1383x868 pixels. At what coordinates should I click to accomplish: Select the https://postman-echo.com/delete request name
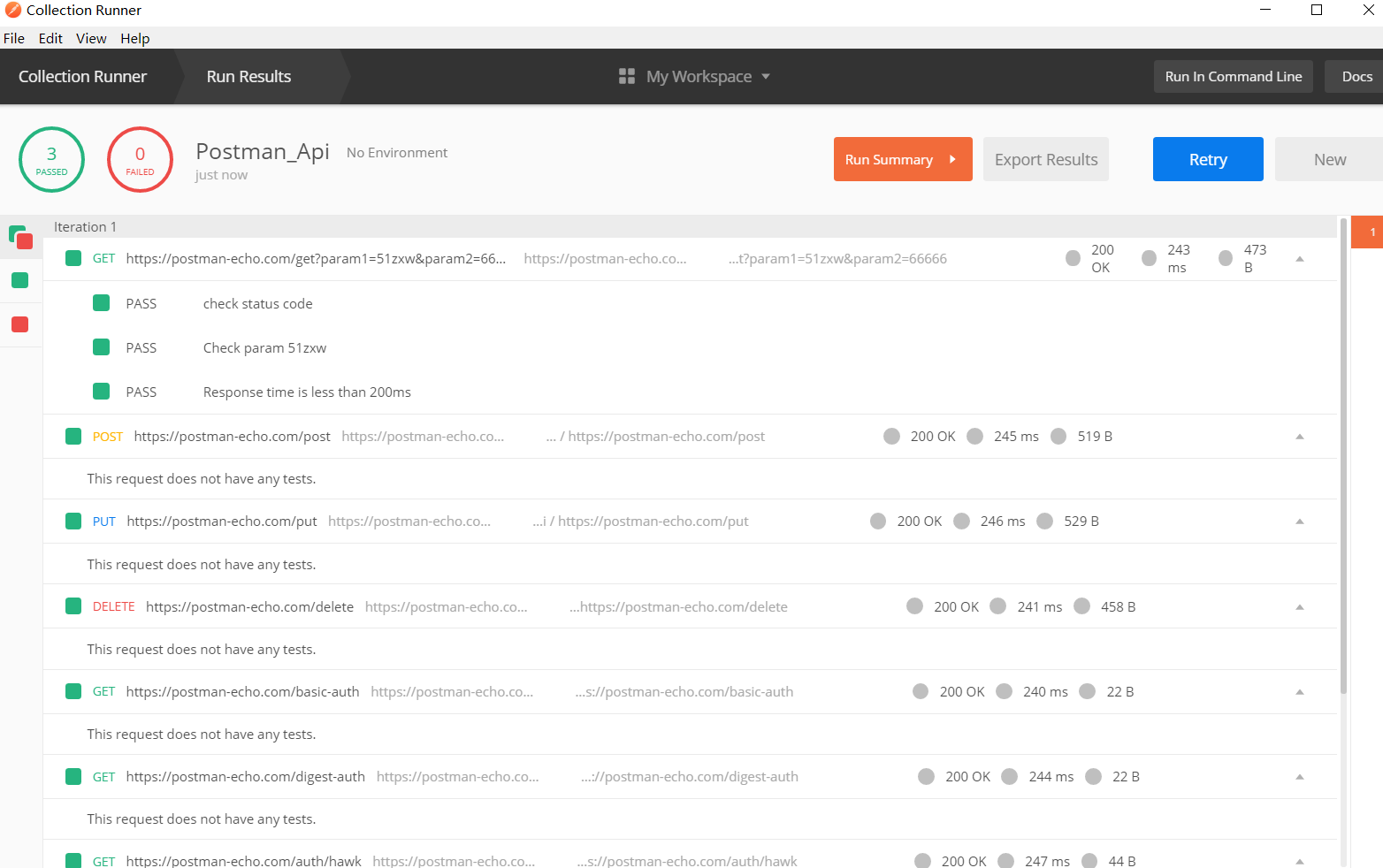click(x=249, y=606)
